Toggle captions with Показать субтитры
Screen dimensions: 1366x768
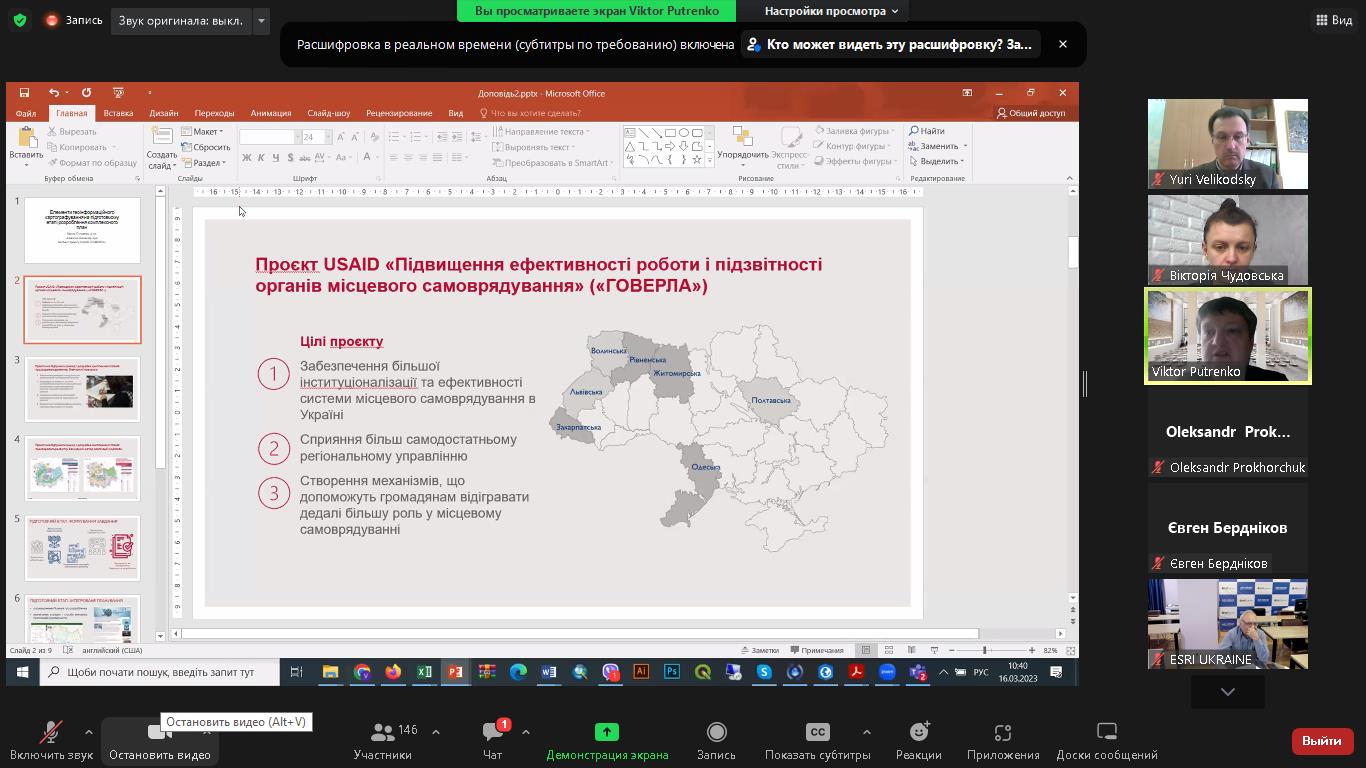click(x=818, y=741)
